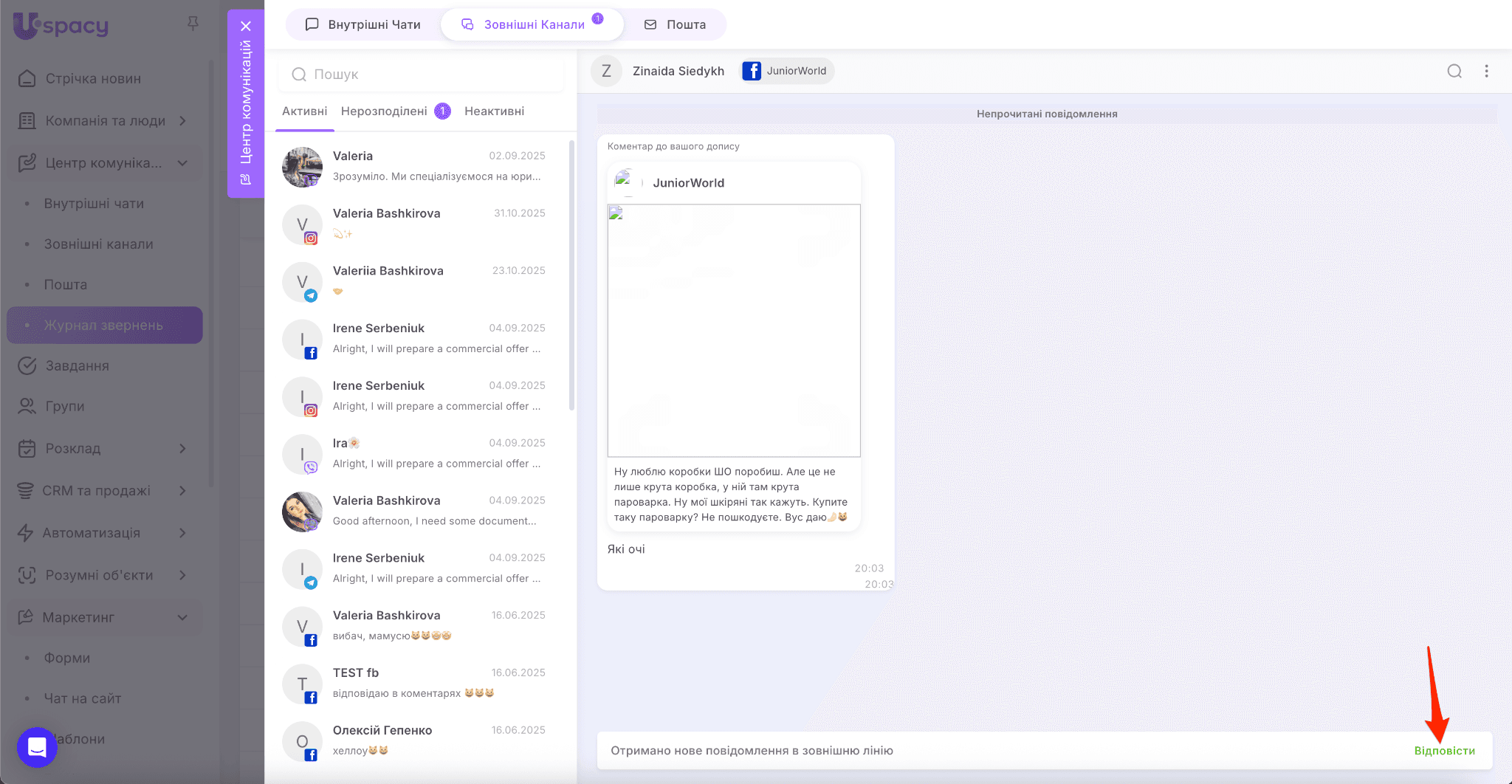The width and height of the screenshot is (1512, 784).
Task: Open the support chat widget bubble
Action: point(37,747)
